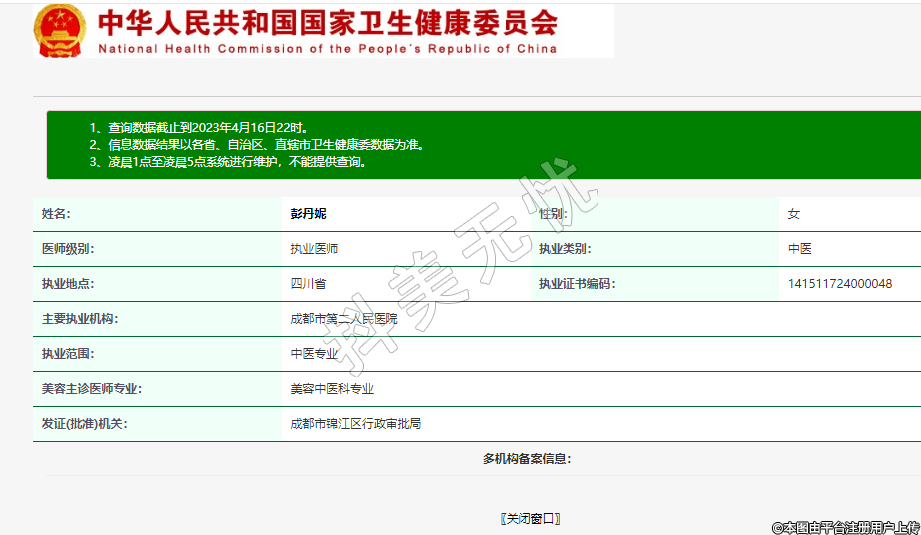Screen dimensions: 921x535
Task: Click the 性别 value 女
Action: pos(793,214)
